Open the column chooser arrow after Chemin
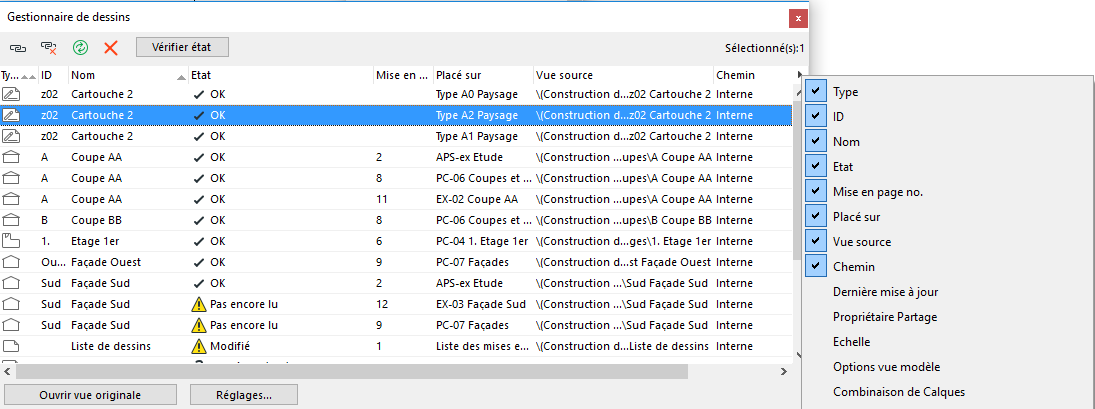 point(798,75)
